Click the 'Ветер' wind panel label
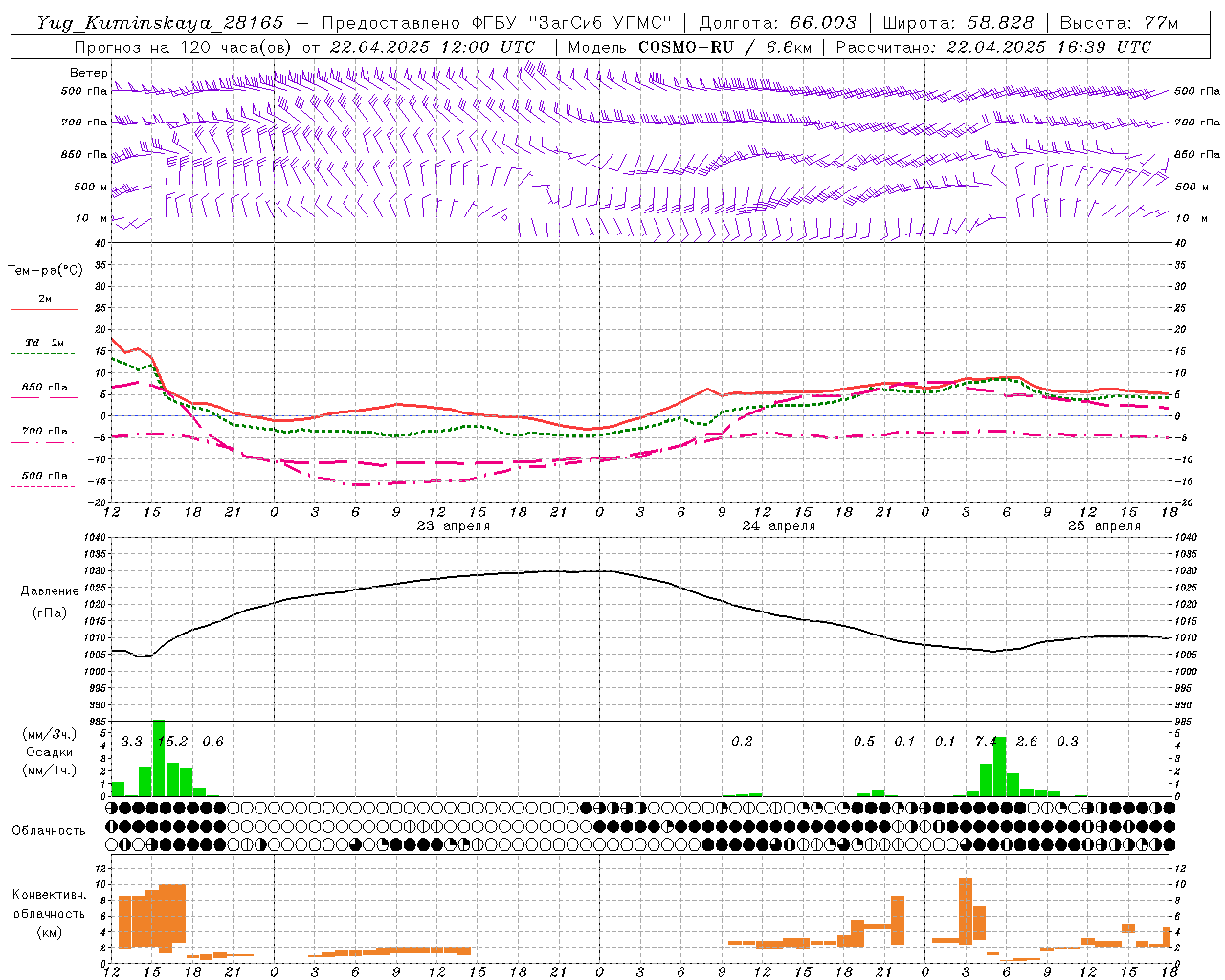This screenshot has height=980, width=1225. pyautogui.click(x=89, y=73)
